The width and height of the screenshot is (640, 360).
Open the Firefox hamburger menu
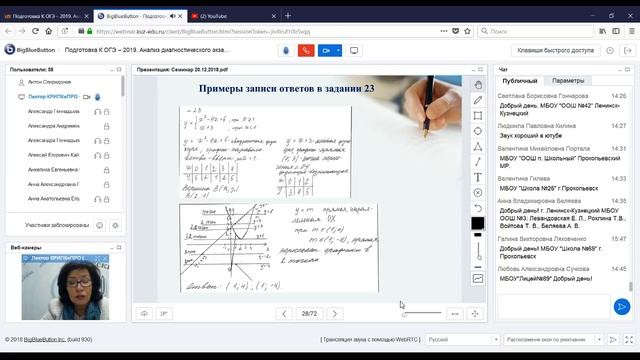[x=631, y=31]
